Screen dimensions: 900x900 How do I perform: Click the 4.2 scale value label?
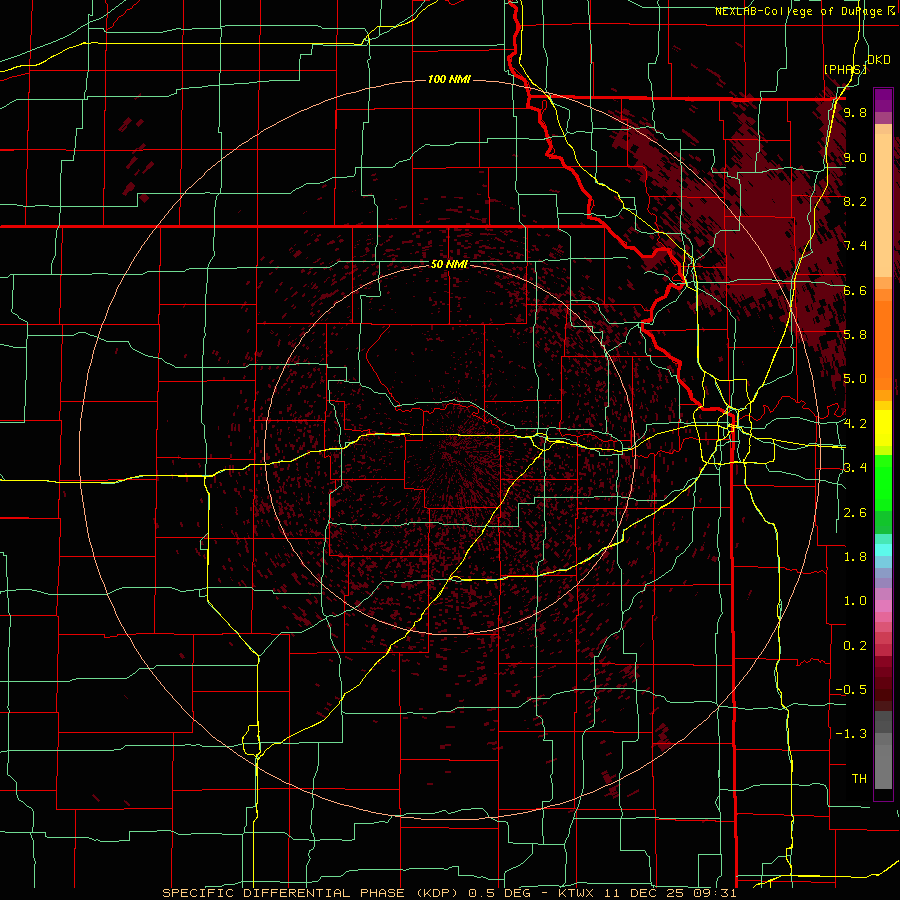[855, 424]
